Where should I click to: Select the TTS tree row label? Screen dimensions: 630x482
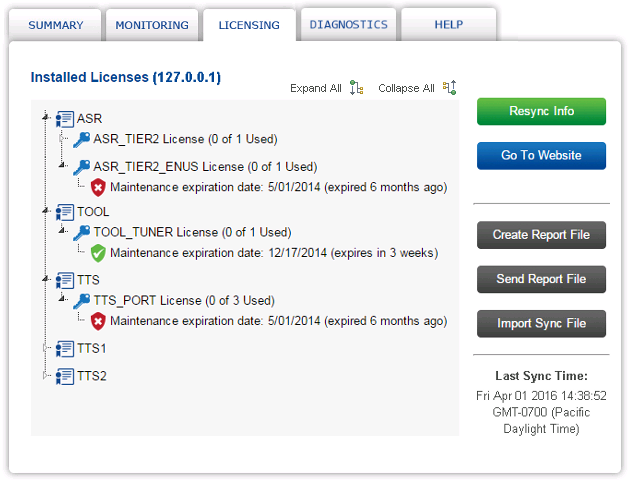pyautogui.click(x=88, y=280)
